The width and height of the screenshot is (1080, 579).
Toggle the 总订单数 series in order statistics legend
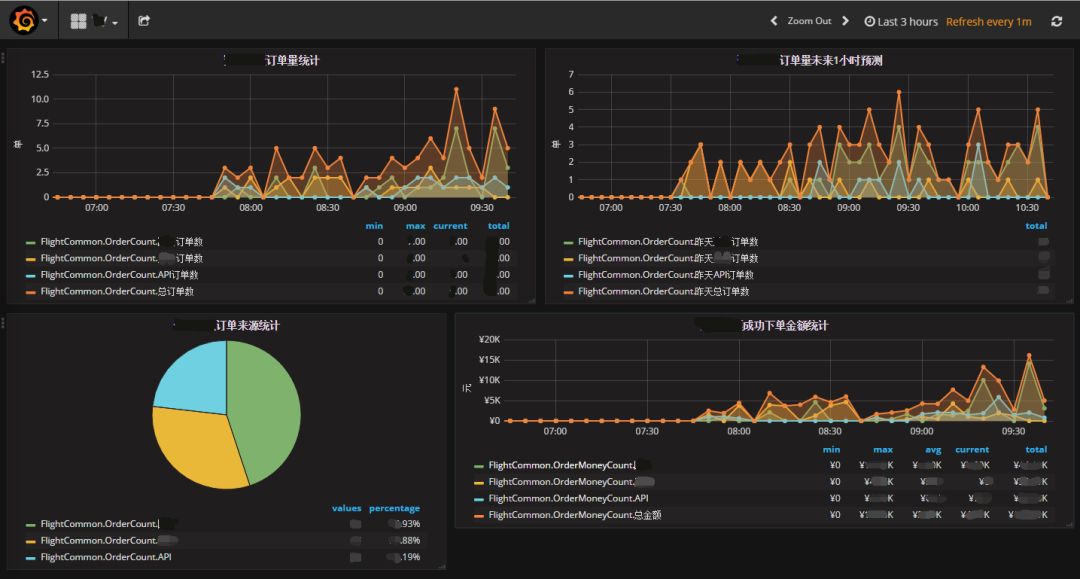click(116, 291)
